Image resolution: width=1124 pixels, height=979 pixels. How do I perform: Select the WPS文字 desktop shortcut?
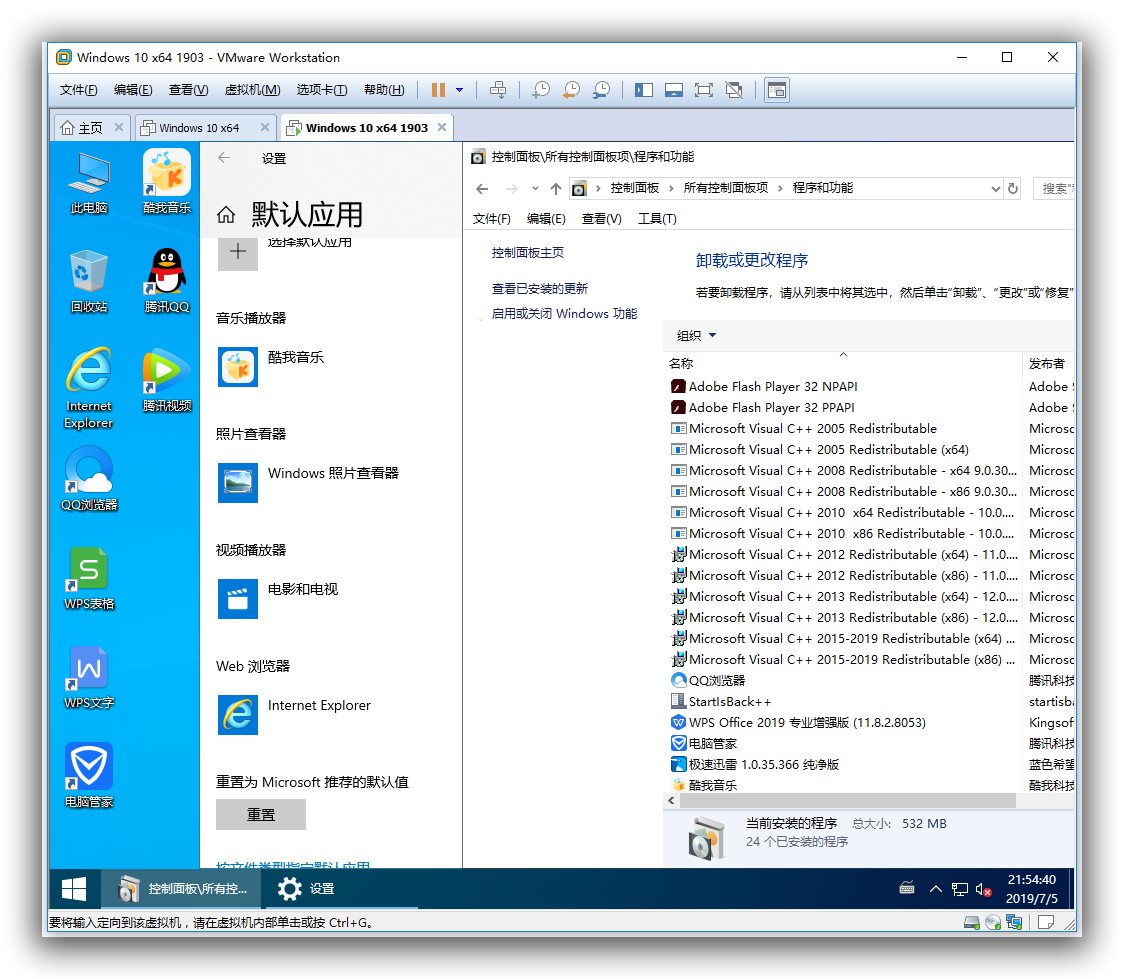[x=89, y=677]
